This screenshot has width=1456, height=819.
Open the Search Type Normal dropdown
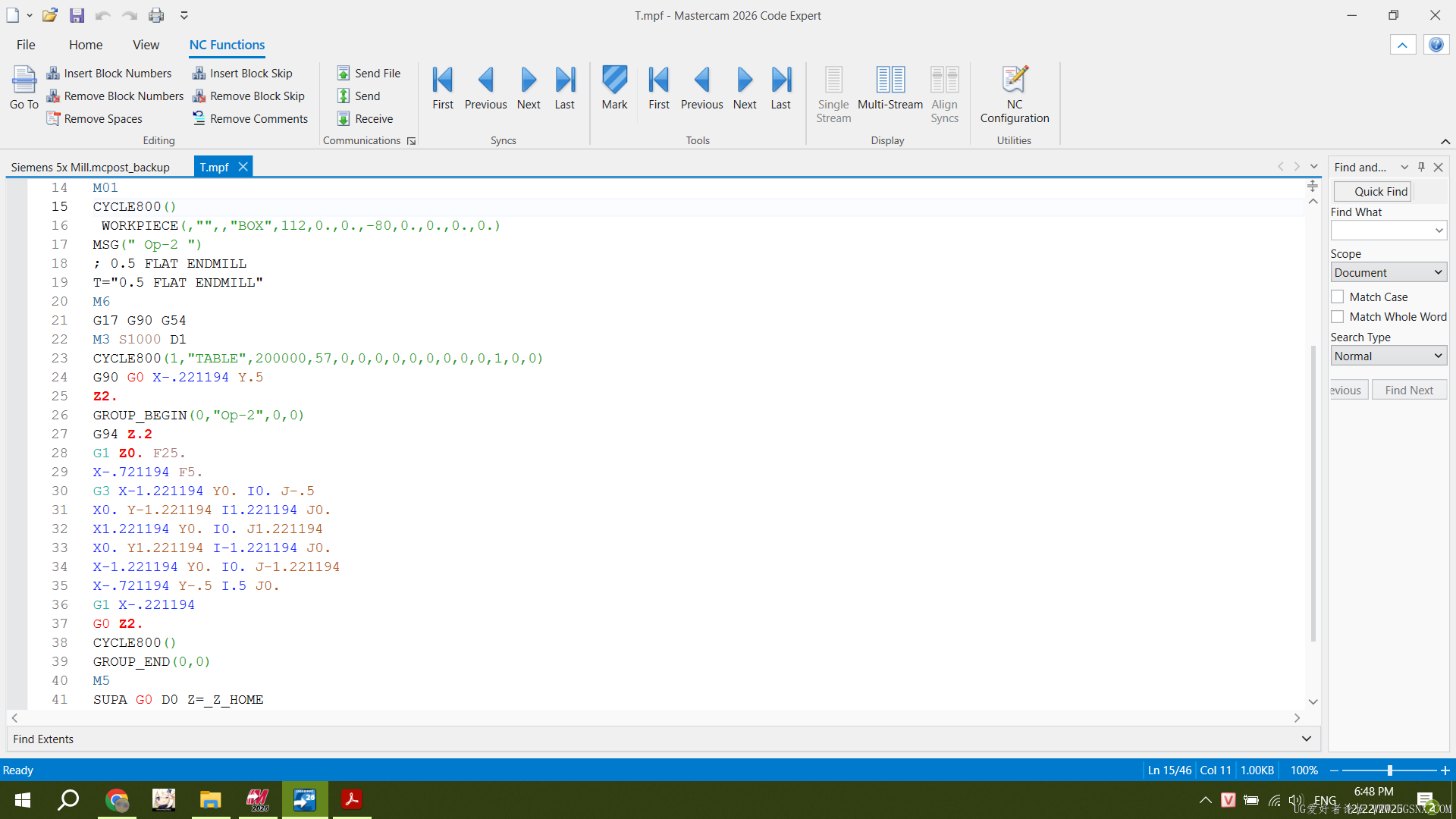pos(1389,356)
